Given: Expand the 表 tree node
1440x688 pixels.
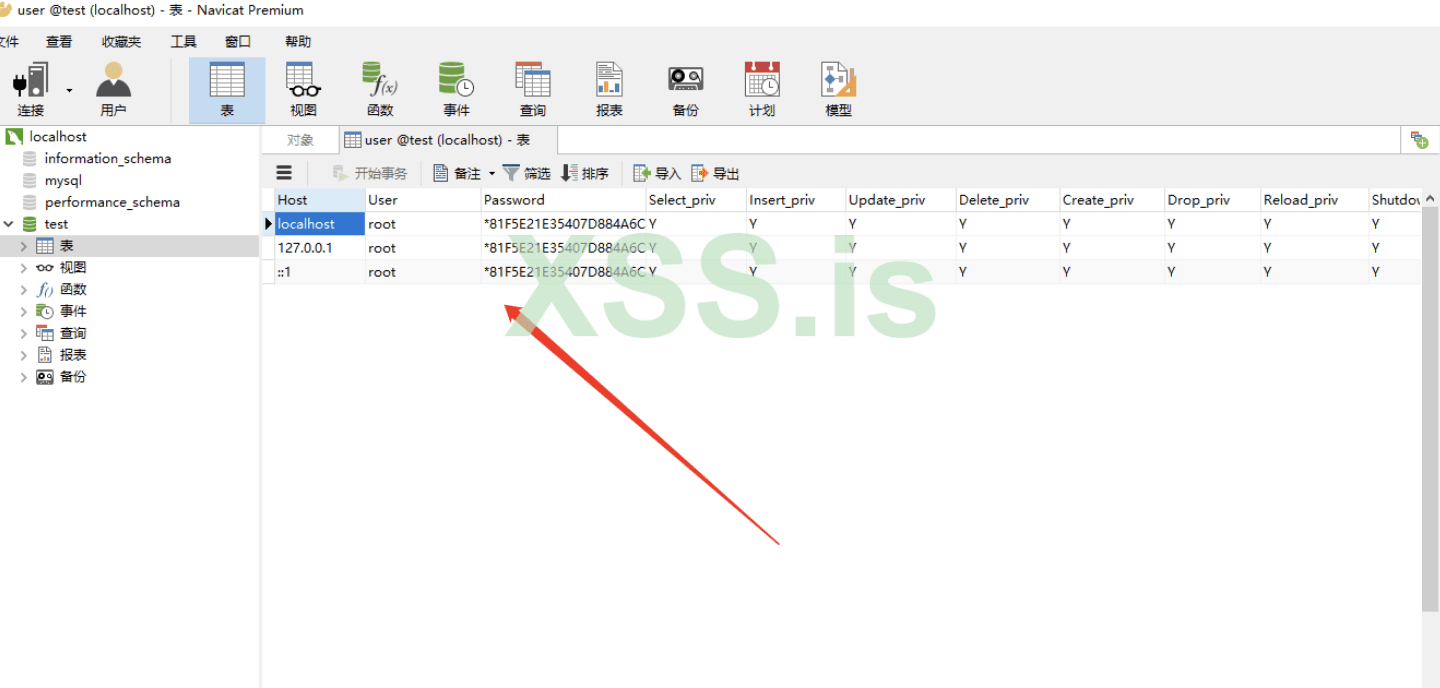Looking at the screenshot, I should [x=24, y=246].
